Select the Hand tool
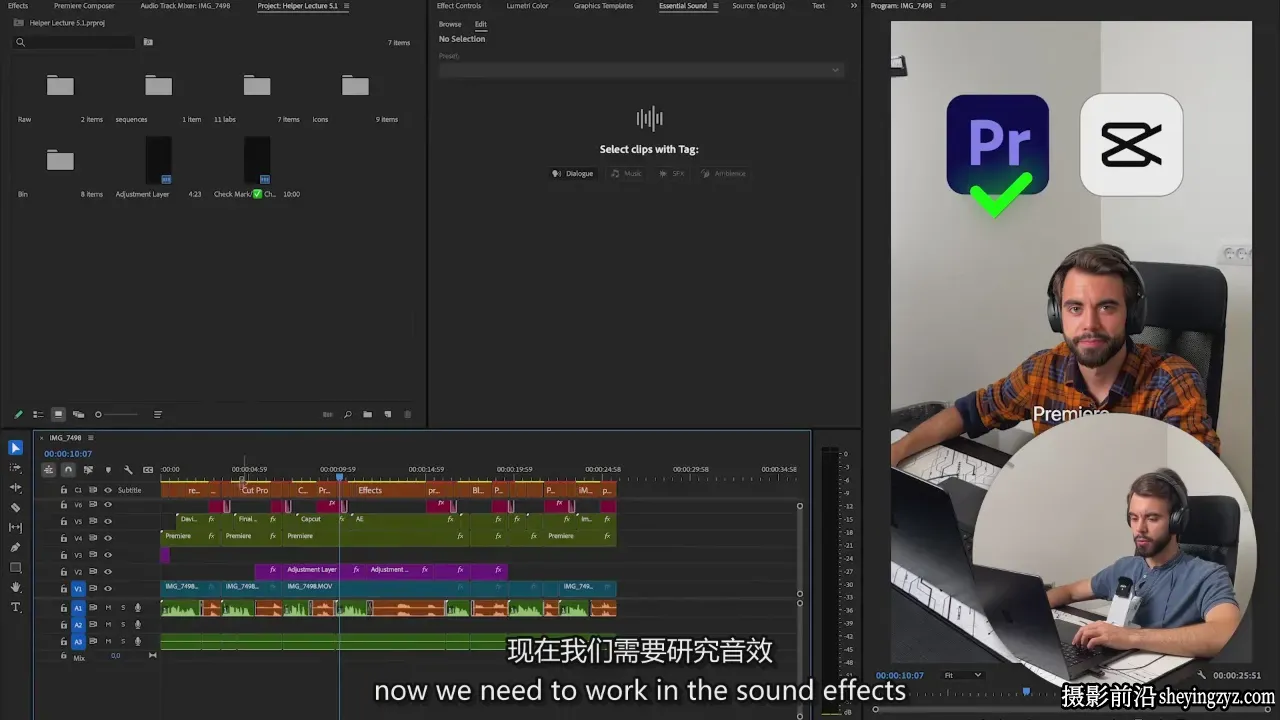Image resolution: width=1280 pixels, height=720 pixels. pos(15,588)
